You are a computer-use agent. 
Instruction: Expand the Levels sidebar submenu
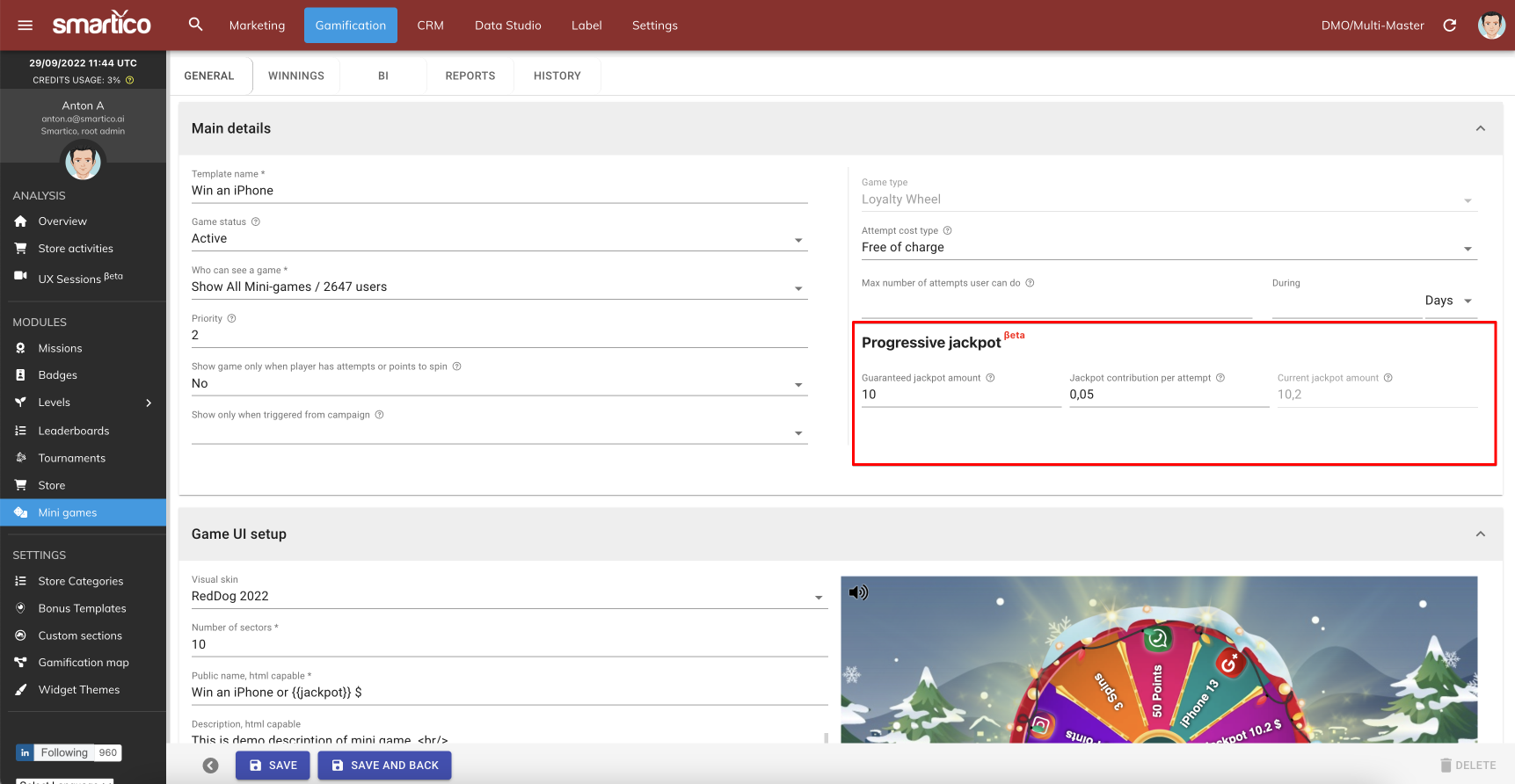tap(149, 403)
